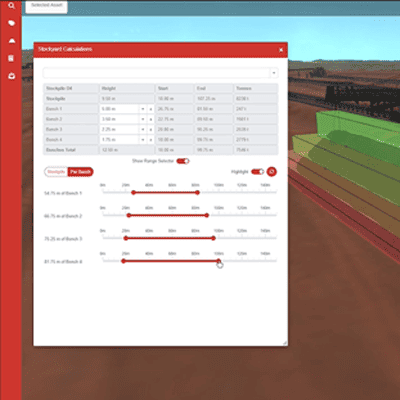Expand the Bench 2 height dropdown arrow

click(x=143, y=119)
